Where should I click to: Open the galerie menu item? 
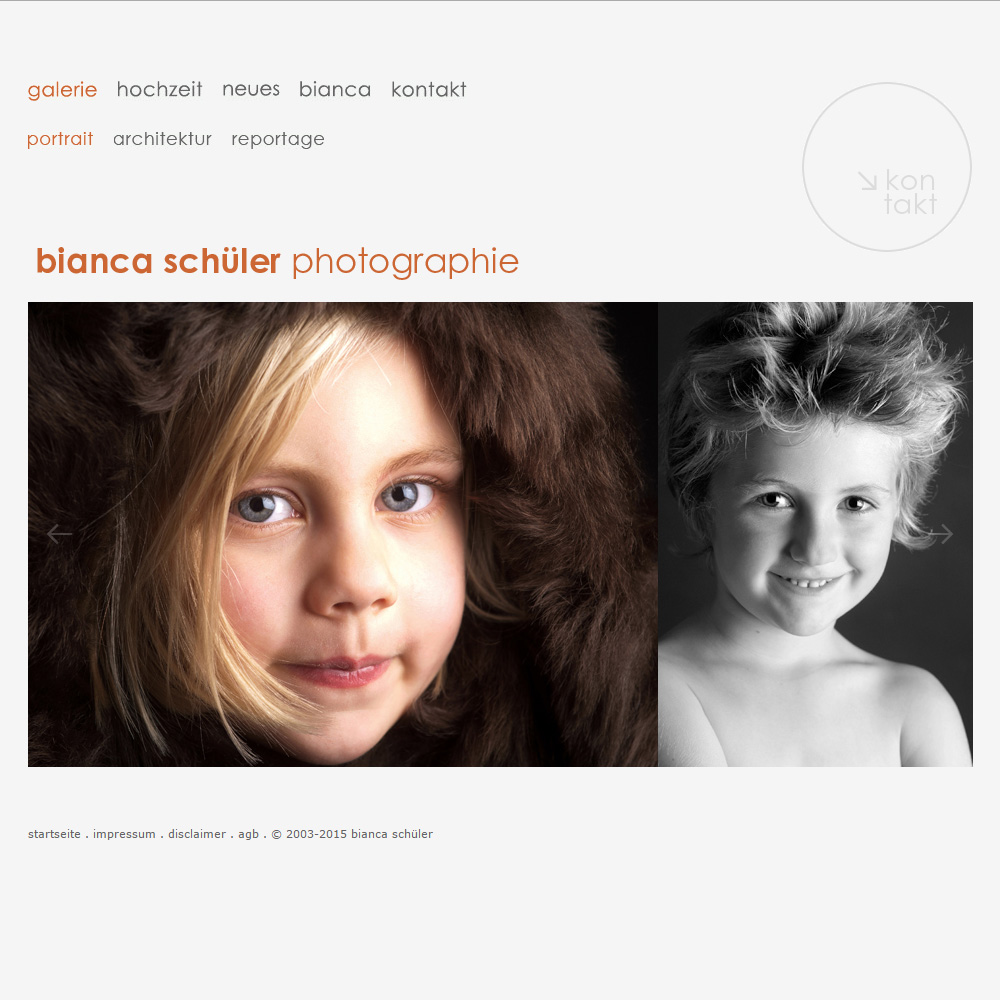(x=62, y=89)
